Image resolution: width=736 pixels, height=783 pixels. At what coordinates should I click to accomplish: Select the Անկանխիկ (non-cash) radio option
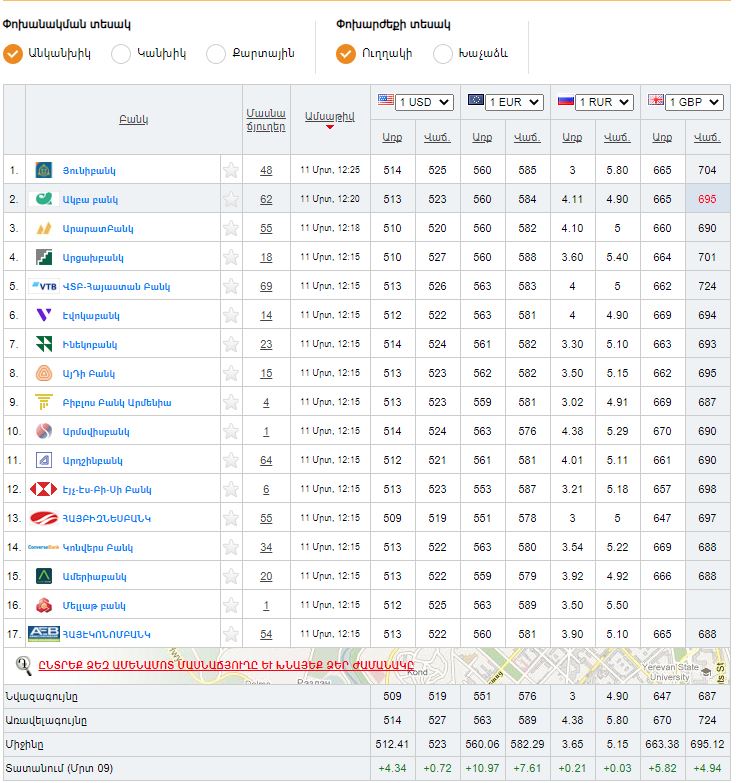[x=13, y=54]
